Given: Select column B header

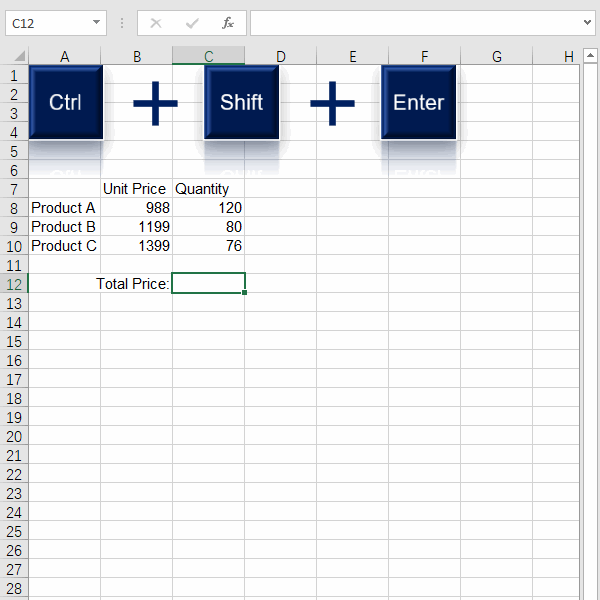Looking at the screenshot, I should point(137,56).
